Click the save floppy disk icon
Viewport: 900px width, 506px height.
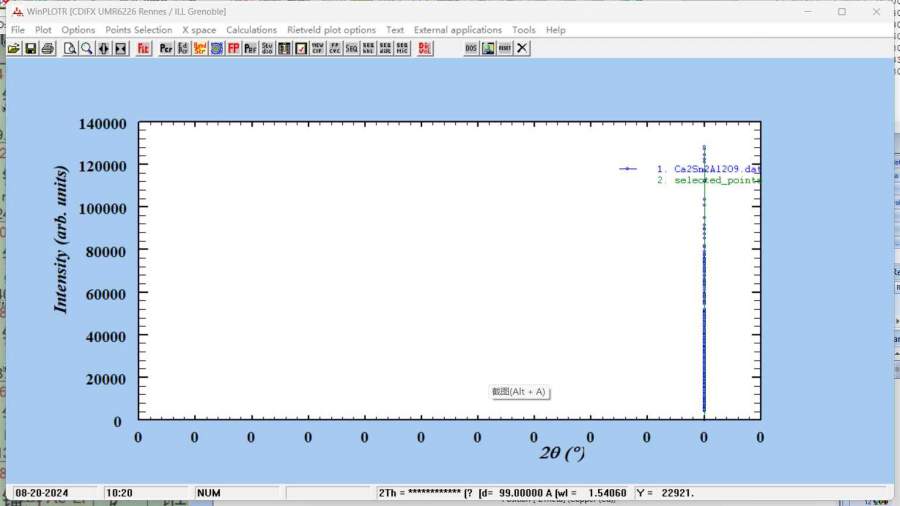[31, 48]
